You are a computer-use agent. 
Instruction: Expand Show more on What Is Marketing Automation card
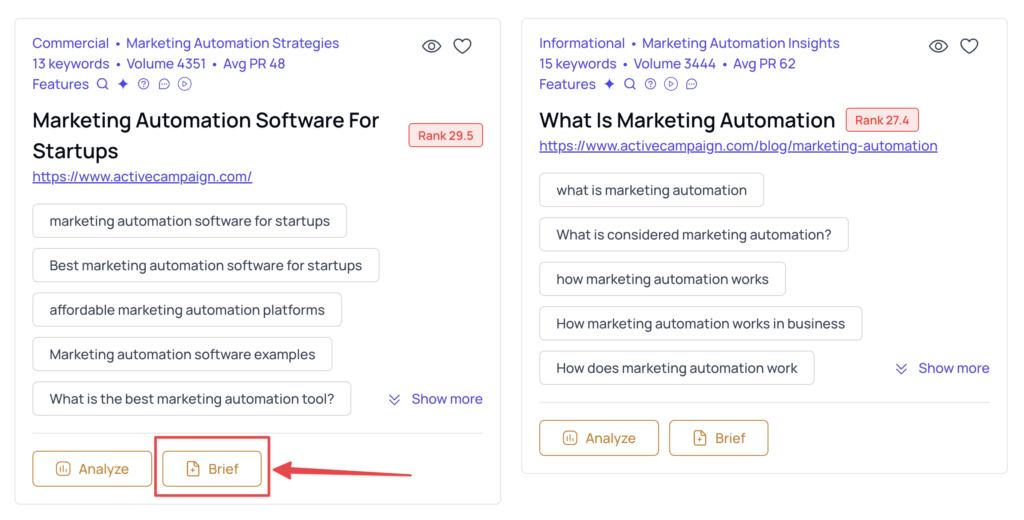(943, 368)
